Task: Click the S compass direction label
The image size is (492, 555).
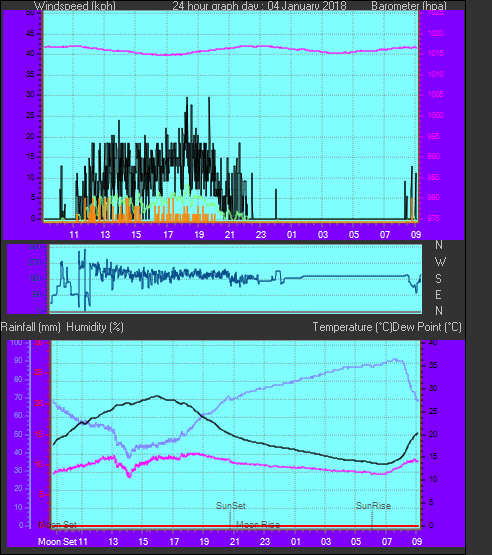Action: coord(439,279)
